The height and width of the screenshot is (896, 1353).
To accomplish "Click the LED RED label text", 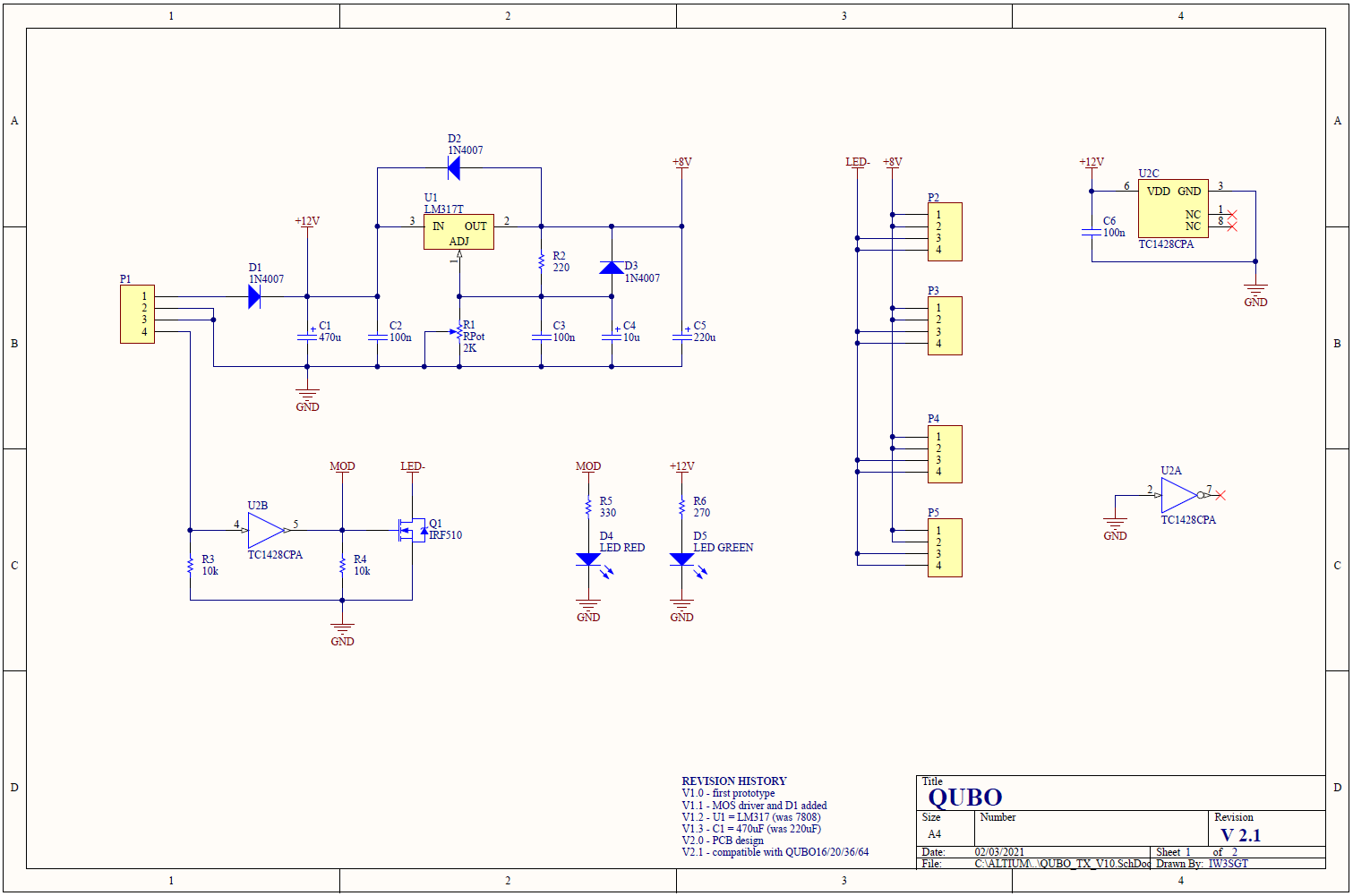I will coord(622,548).
